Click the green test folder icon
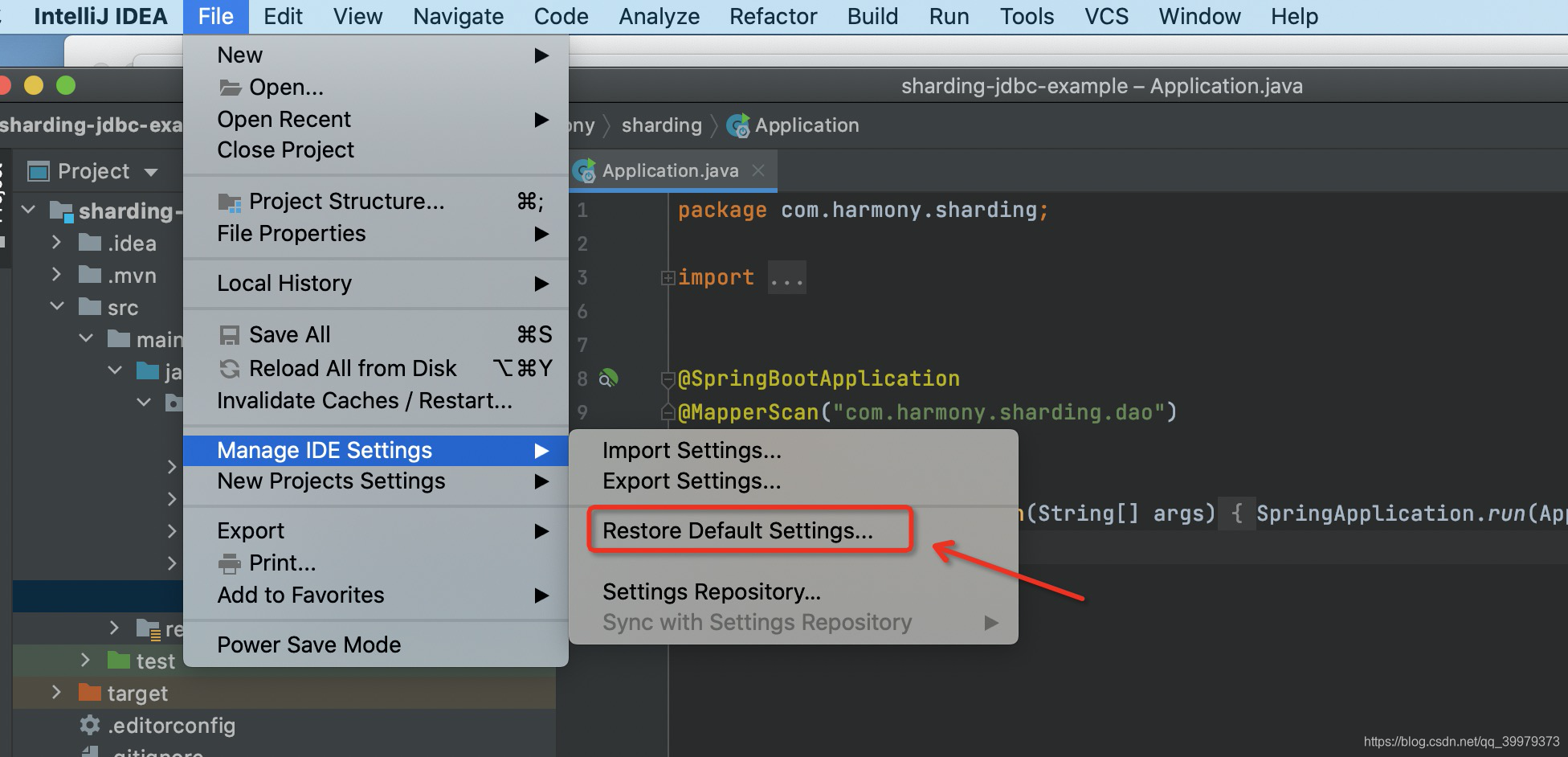Screen dimensions: 1568x757 point(119,661)
